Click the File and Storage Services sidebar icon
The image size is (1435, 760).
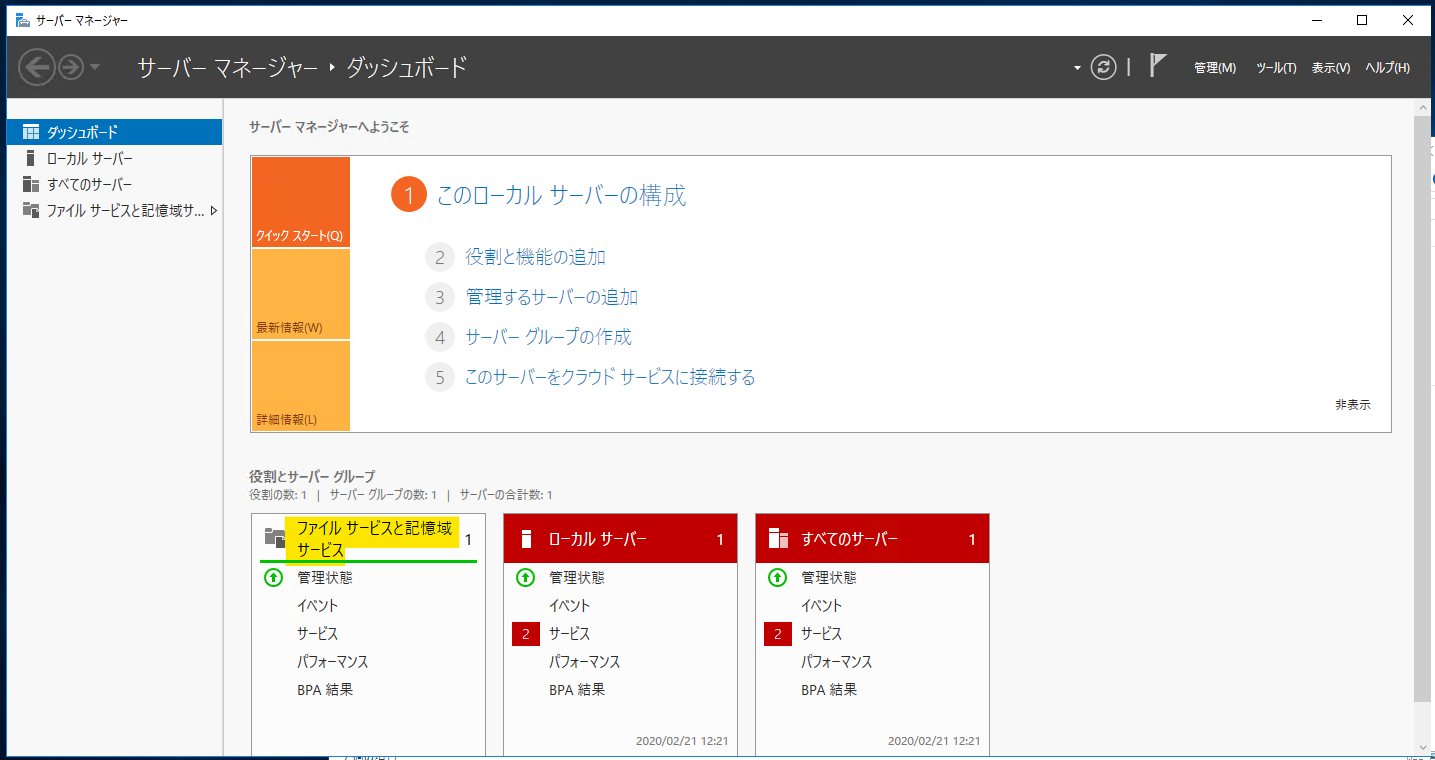30,210
